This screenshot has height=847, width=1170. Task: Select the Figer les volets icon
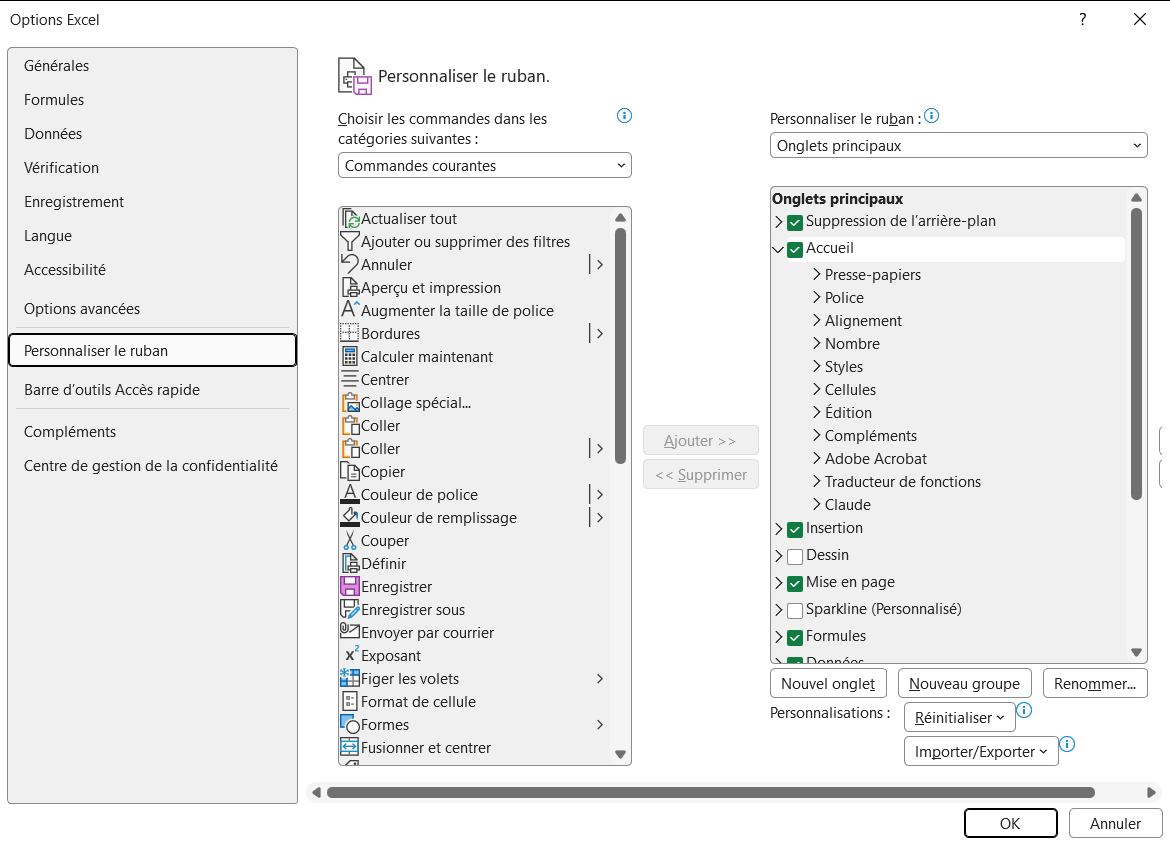(350, 678)
